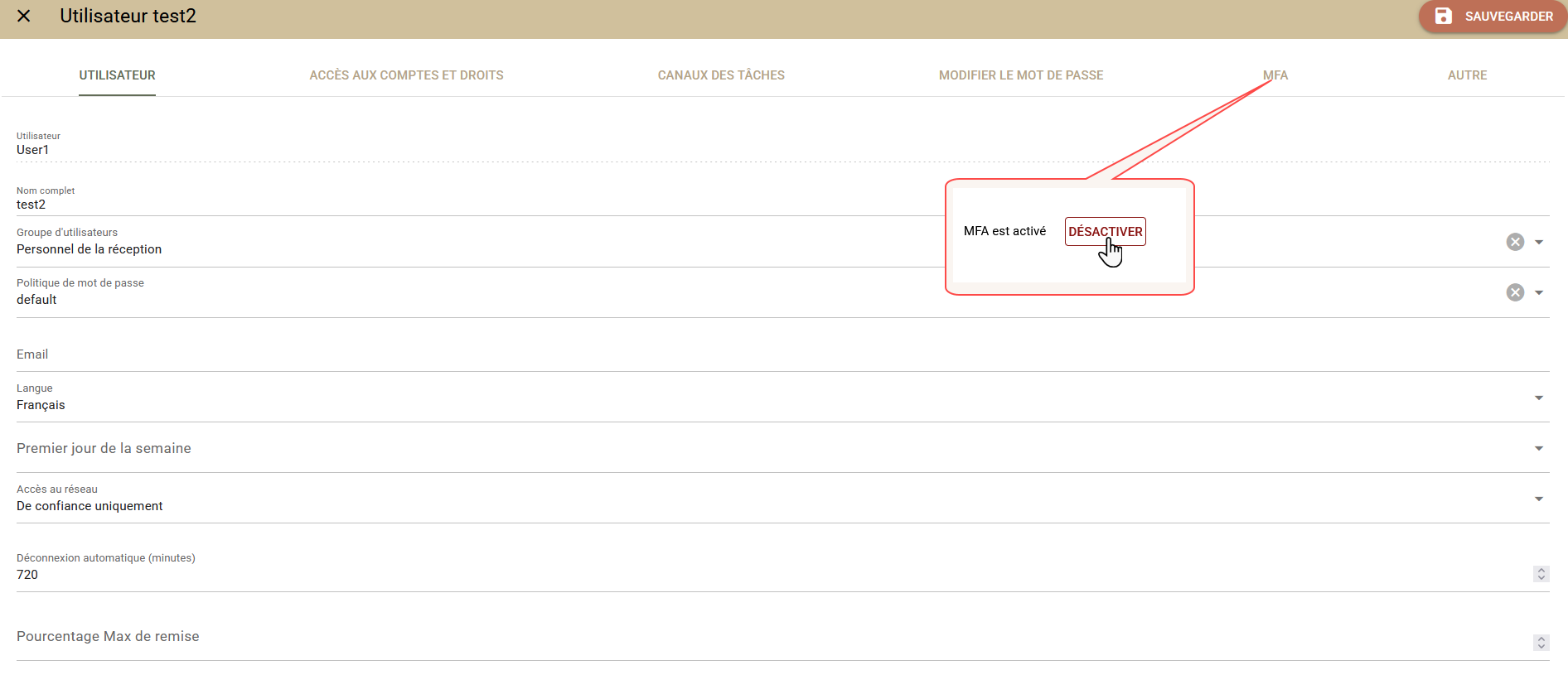Click the default password policy value

[36, 300]
